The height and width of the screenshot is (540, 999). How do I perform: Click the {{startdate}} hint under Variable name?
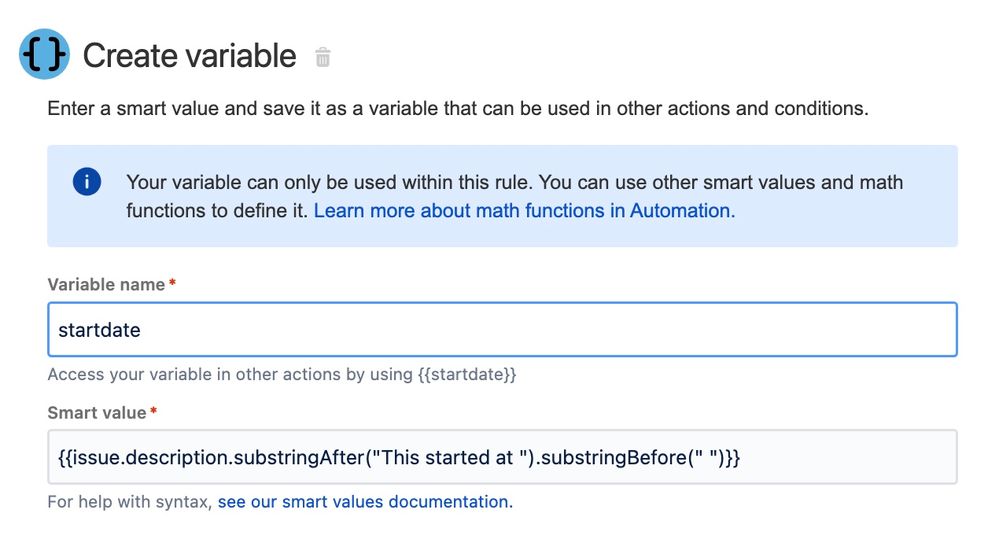467,374
